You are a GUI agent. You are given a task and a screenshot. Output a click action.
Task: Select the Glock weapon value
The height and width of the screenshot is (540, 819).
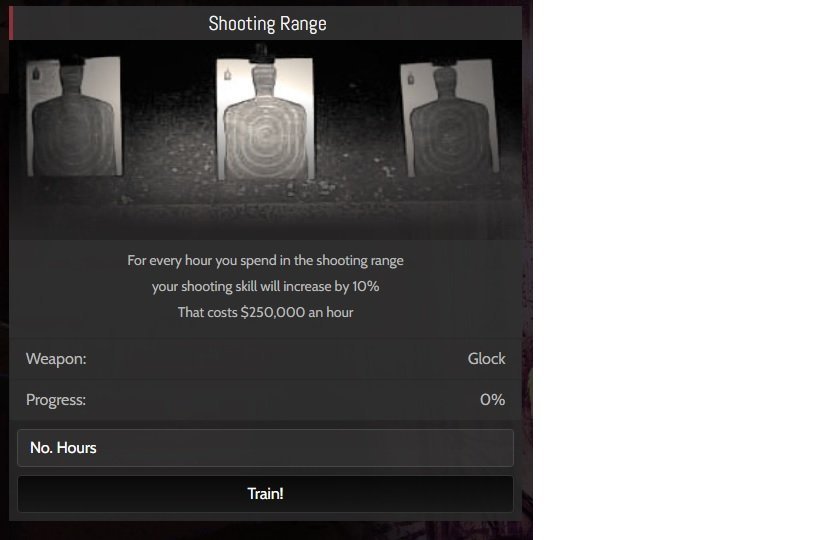(x=486, y=359)
